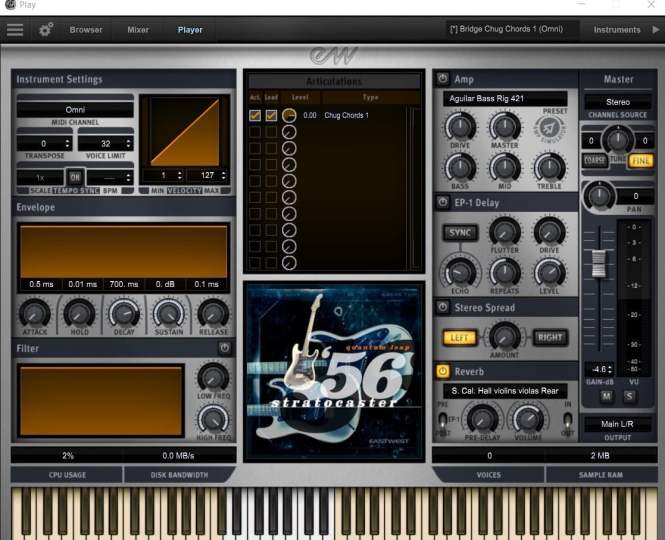This screenshot has height=540, width=665.
Task: Adjust the Voice Limit stepper arrows
Action: tap(128, 143)
